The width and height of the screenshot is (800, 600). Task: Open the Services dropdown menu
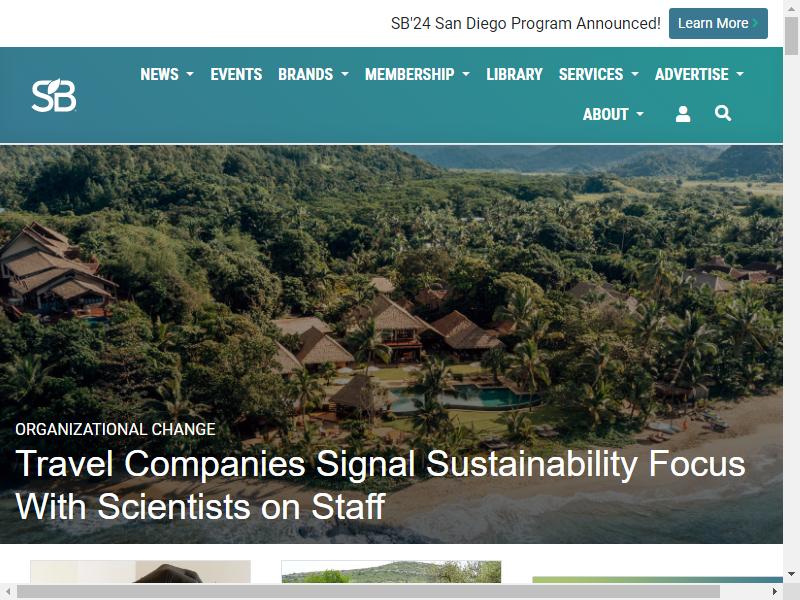click(x=598, y=74)
